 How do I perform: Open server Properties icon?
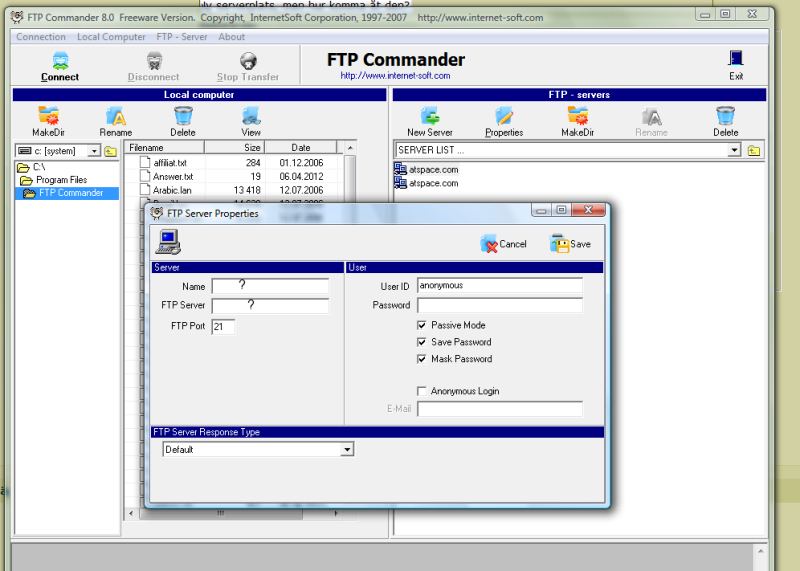coord(504,116)
